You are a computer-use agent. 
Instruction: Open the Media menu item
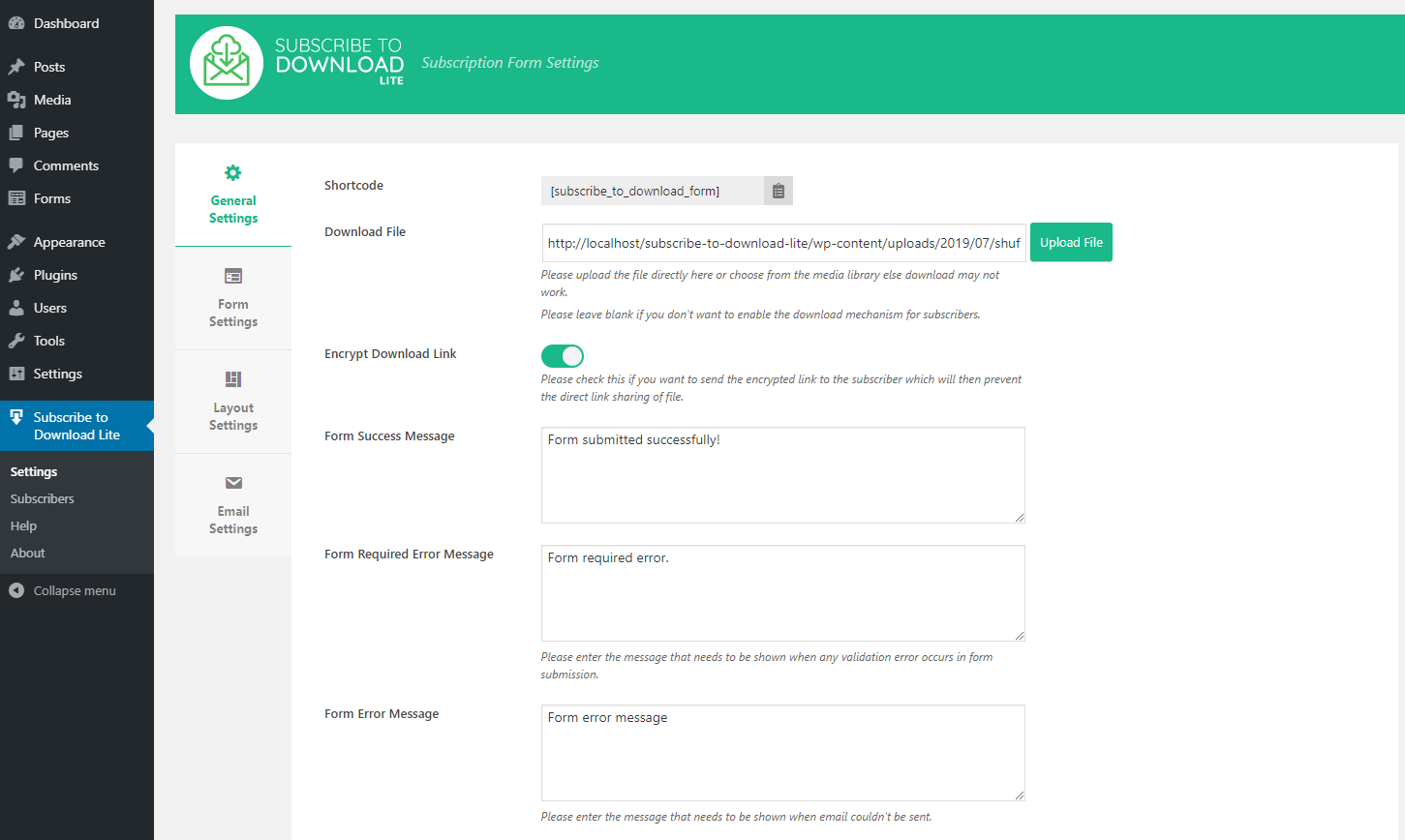[76, 100]
